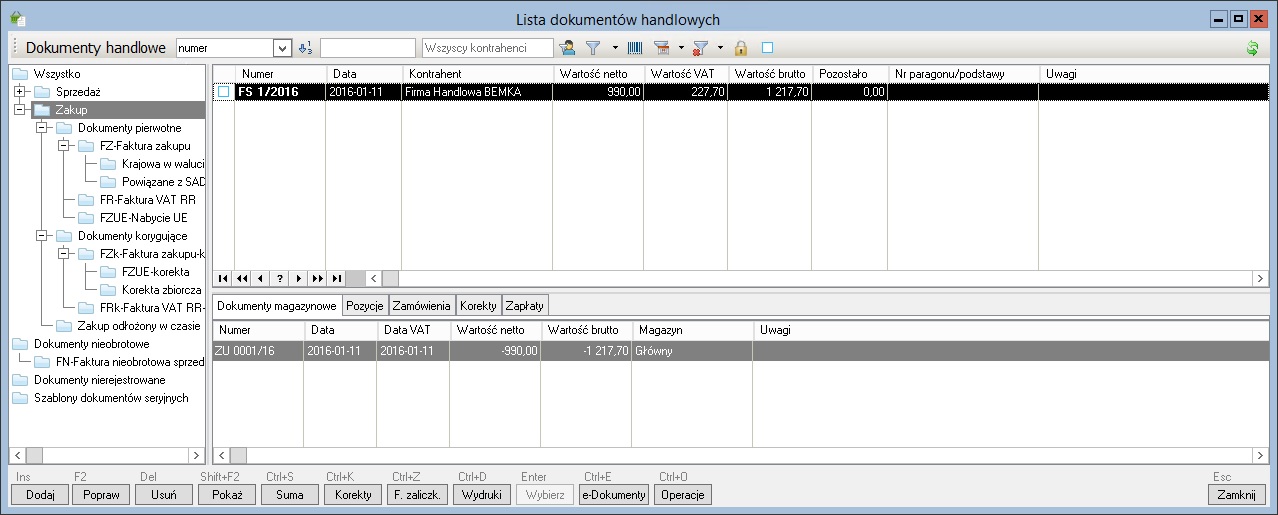Select FR-Faktura VAT RR tree item
1278x515 pixels.
click(147, 200)
